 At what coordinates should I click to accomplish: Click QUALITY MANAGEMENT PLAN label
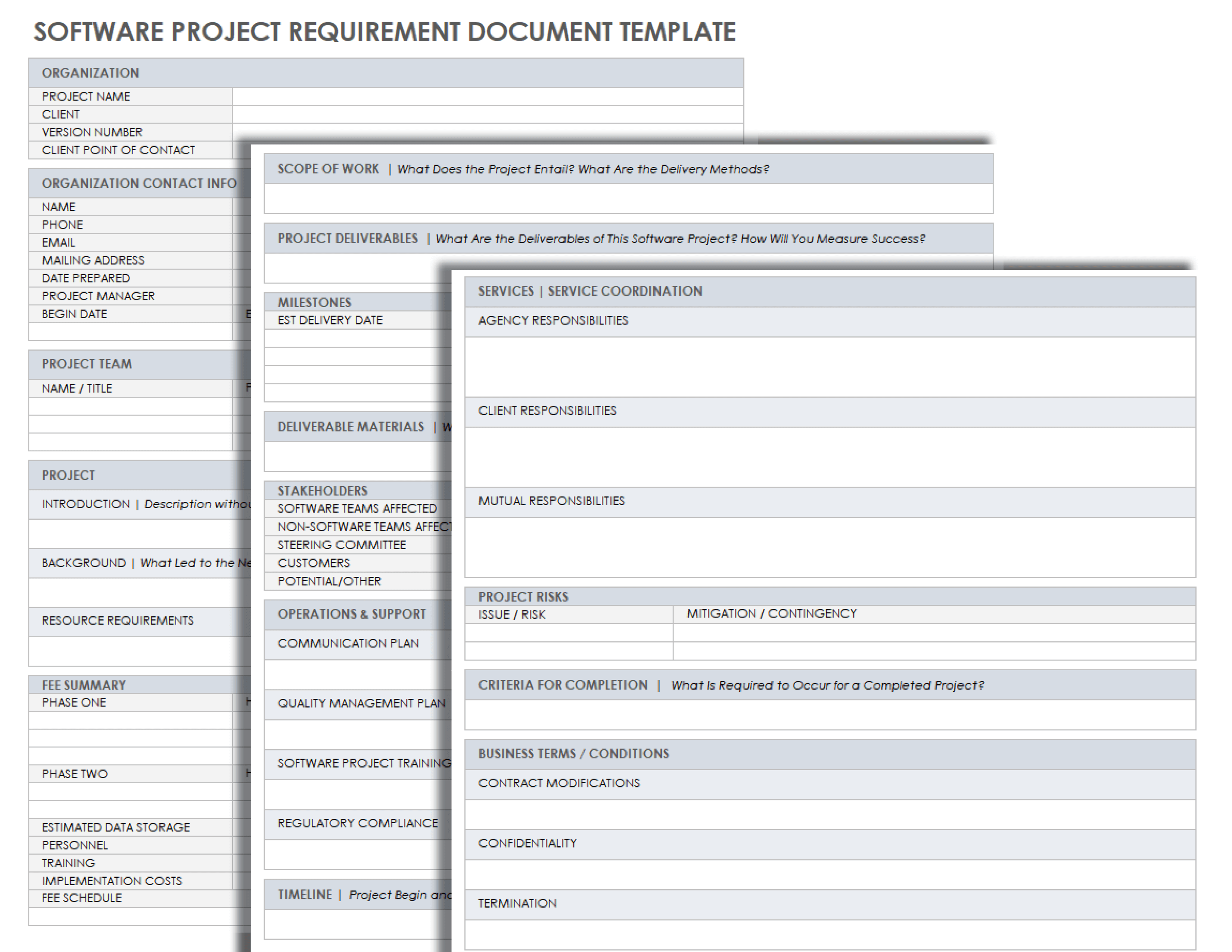(x=361, y=703)
